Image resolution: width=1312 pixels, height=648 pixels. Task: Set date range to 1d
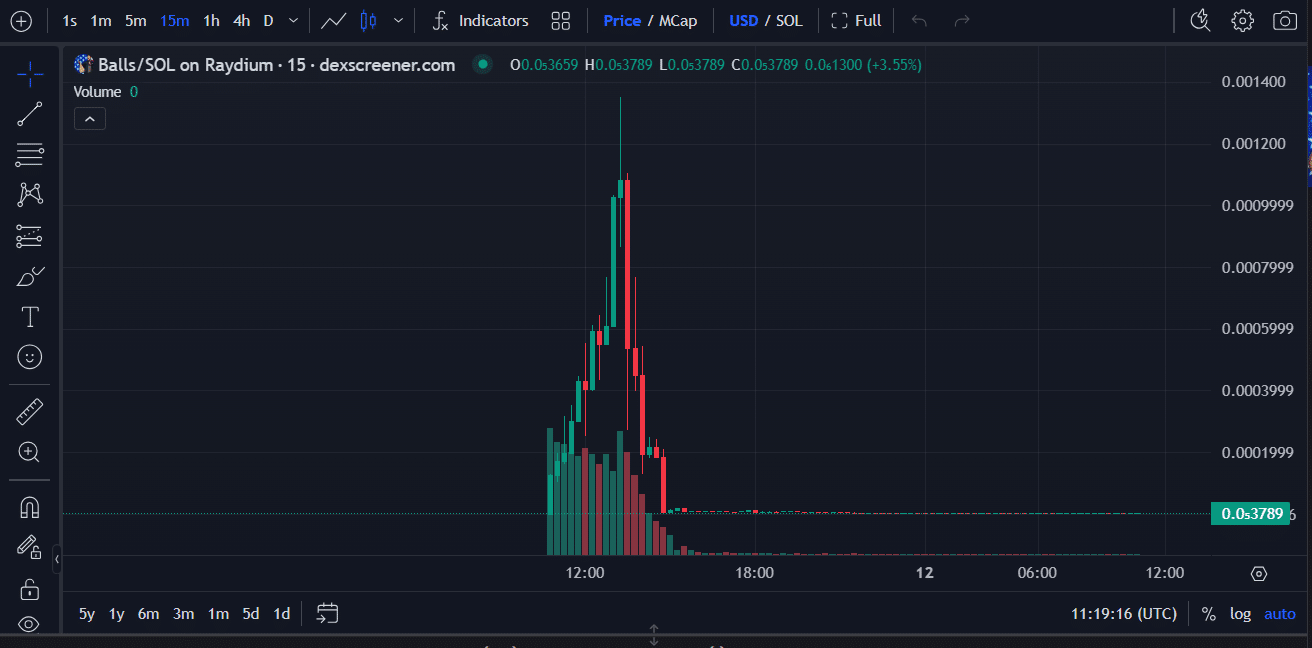[282, 614]
